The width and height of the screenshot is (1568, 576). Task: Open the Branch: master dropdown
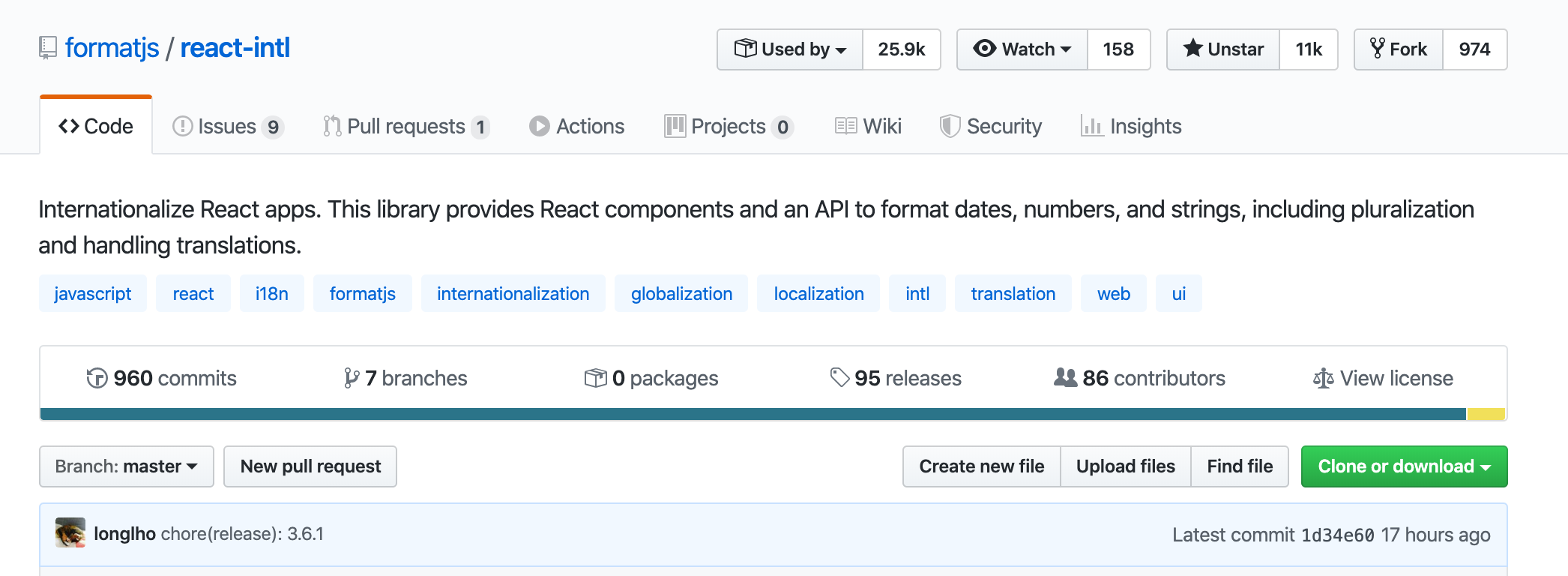tap(127, 466)
